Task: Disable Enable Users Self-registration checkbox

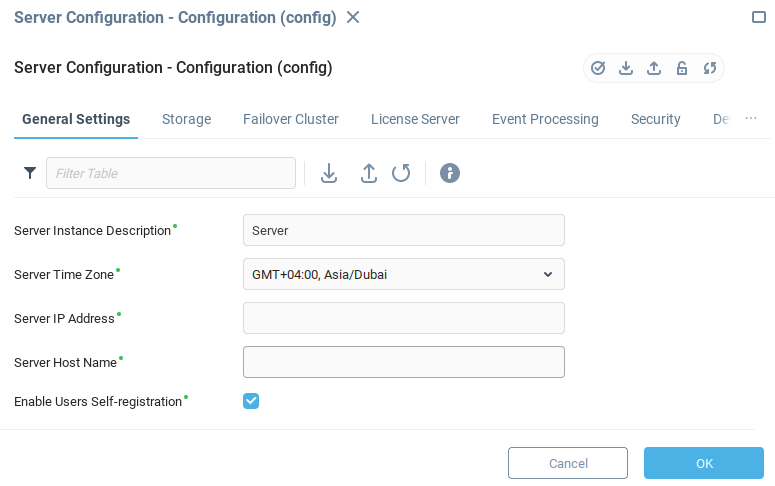Action: tap(251, 401)
